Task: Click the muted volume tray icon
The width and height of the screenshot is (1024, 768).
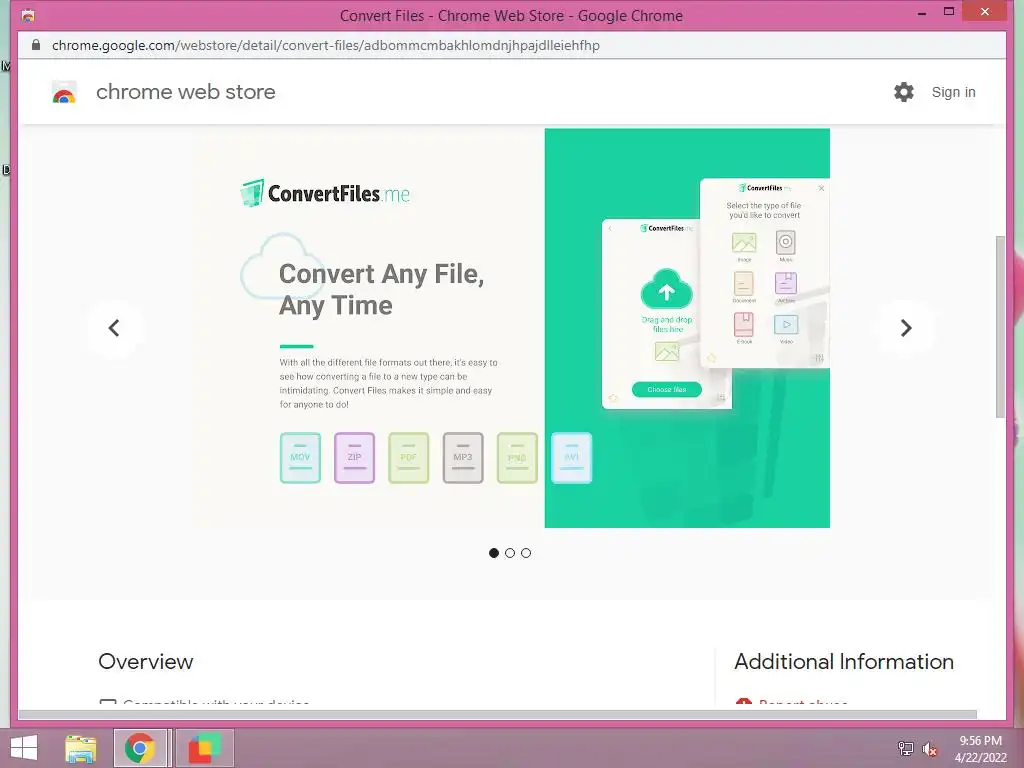Action: [x=929, y=748]
